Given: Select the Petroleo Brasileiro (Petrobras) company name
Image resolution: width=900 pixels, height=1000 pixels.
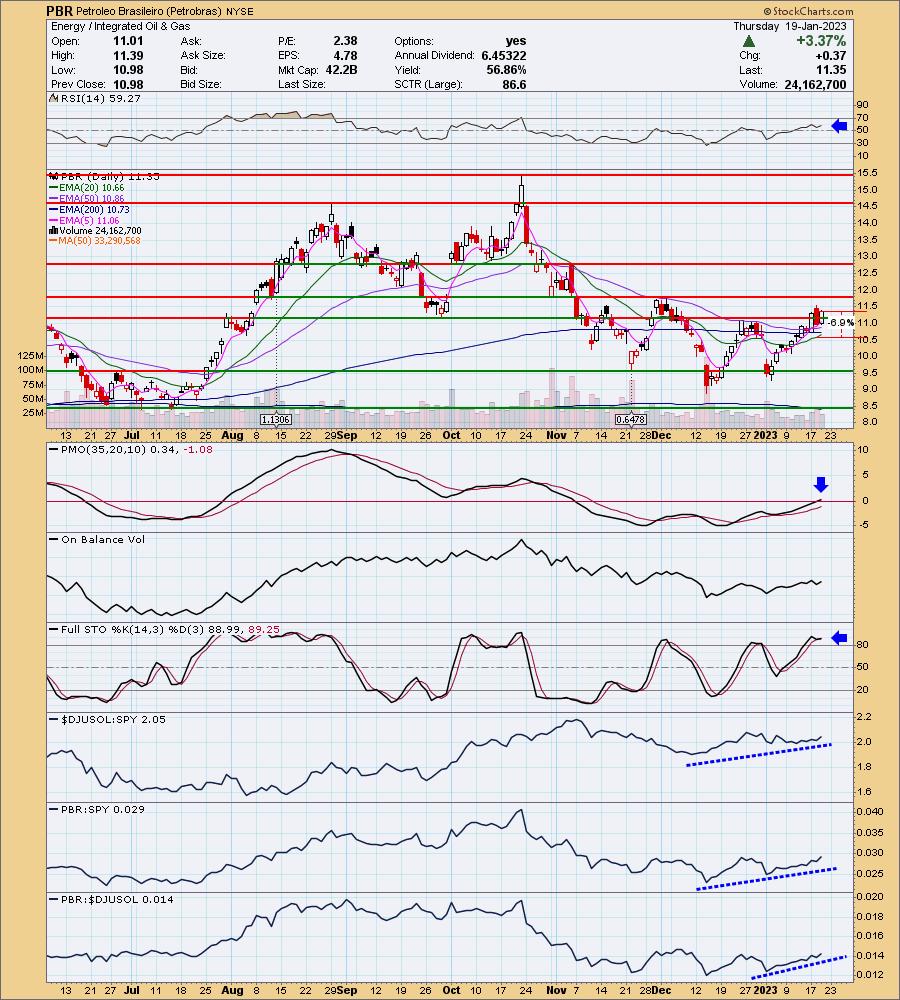Looking at the screenshot, I should coord(149,11).
